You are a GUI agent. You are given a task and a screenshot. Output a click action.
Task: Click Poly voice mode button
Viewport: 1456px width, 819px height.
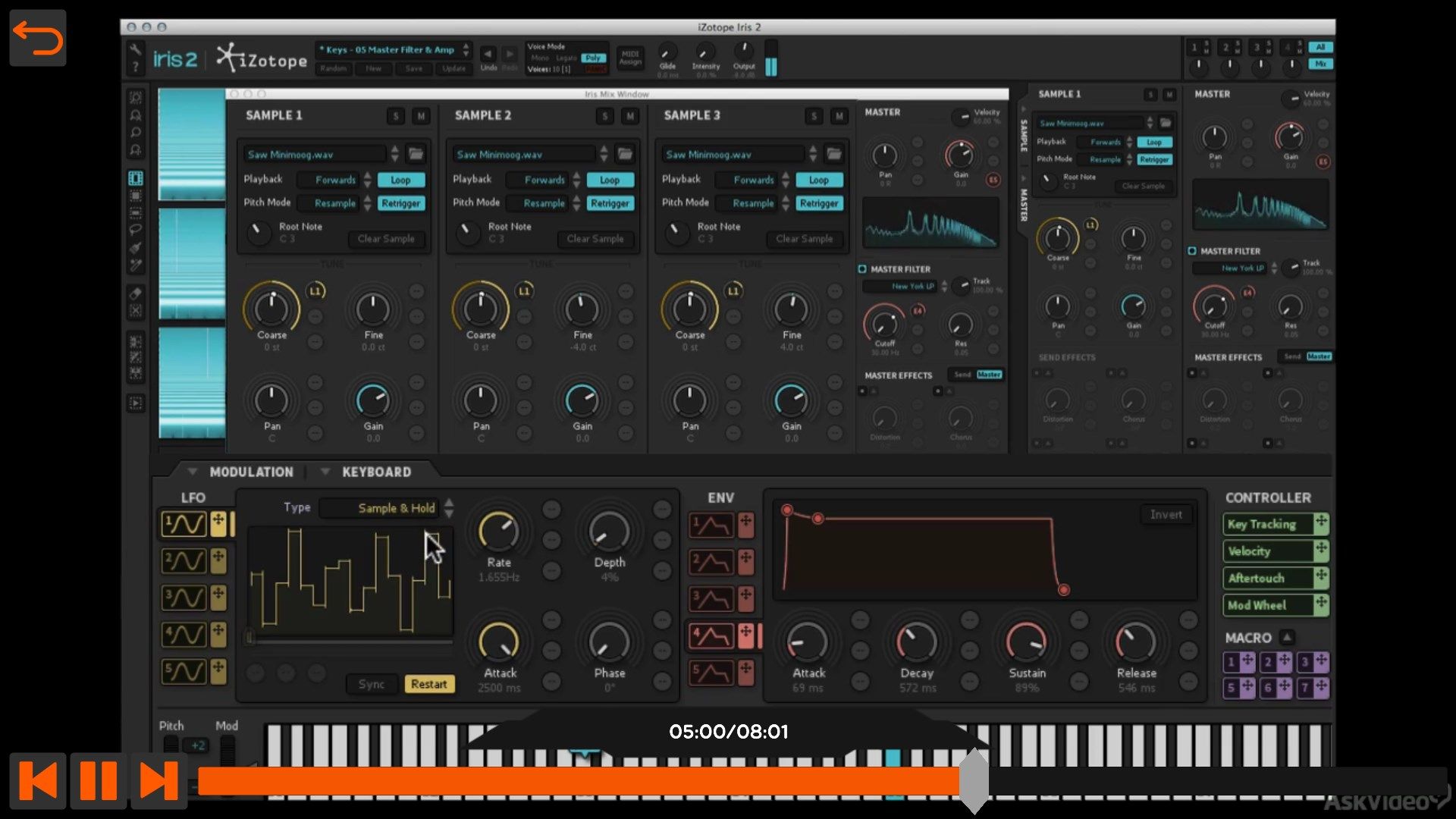click(x=592, y=58)
